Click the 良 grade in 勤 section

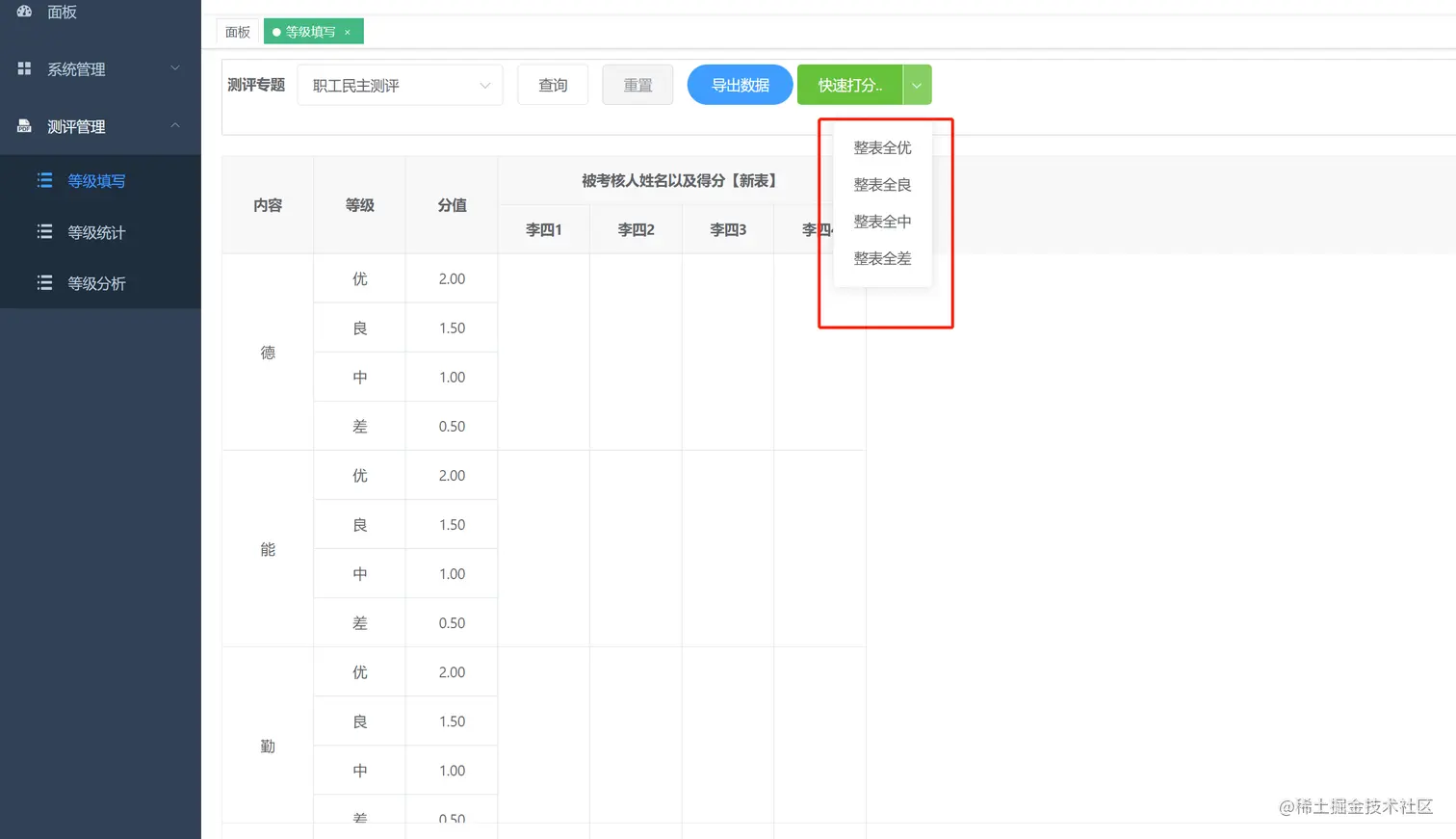click(360, 721)
